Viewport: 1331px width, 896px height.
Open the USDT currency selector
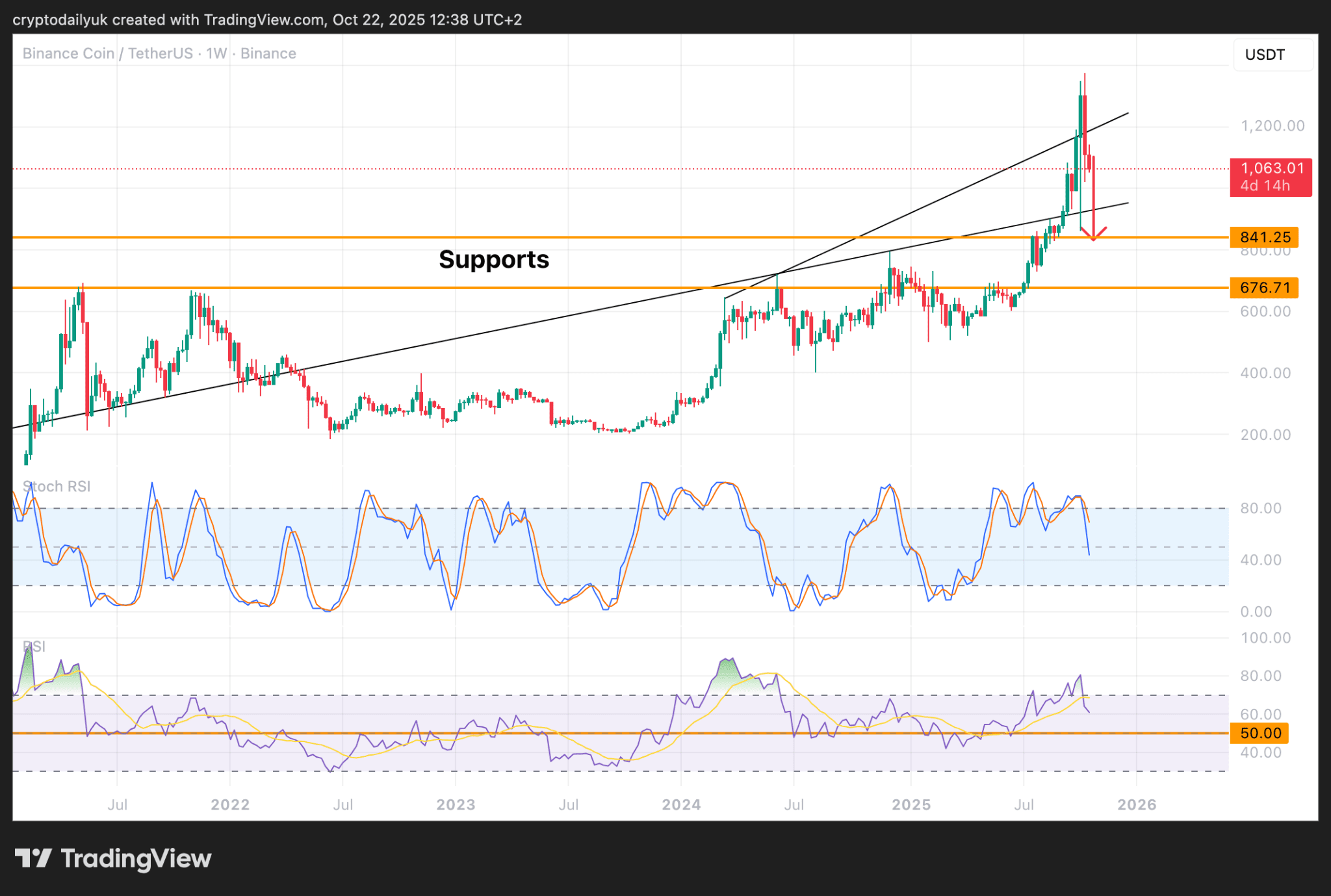(1272, 55)
